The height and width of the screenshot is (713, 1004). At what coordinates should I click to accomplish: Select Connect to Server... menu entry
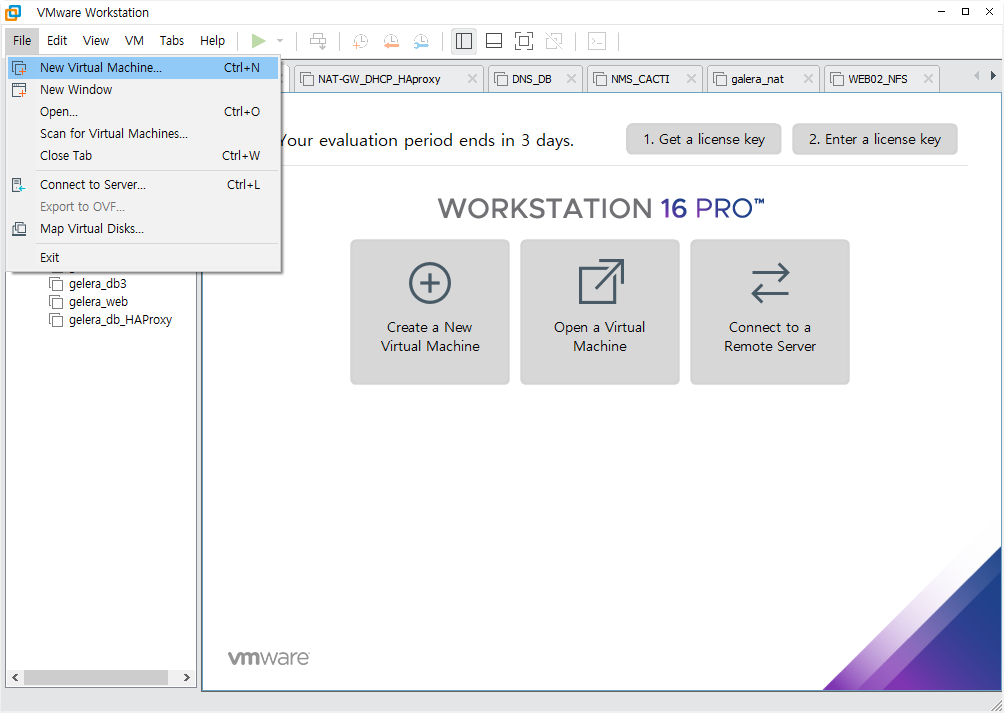point(143,185)
